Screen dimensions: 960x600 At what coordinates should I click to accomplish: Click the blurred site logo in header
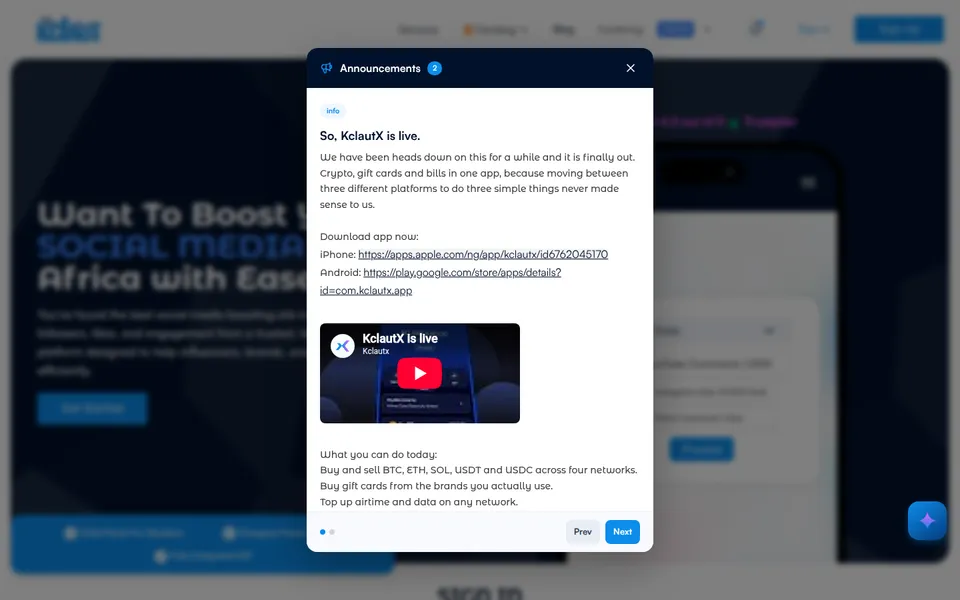coord(69,29)
